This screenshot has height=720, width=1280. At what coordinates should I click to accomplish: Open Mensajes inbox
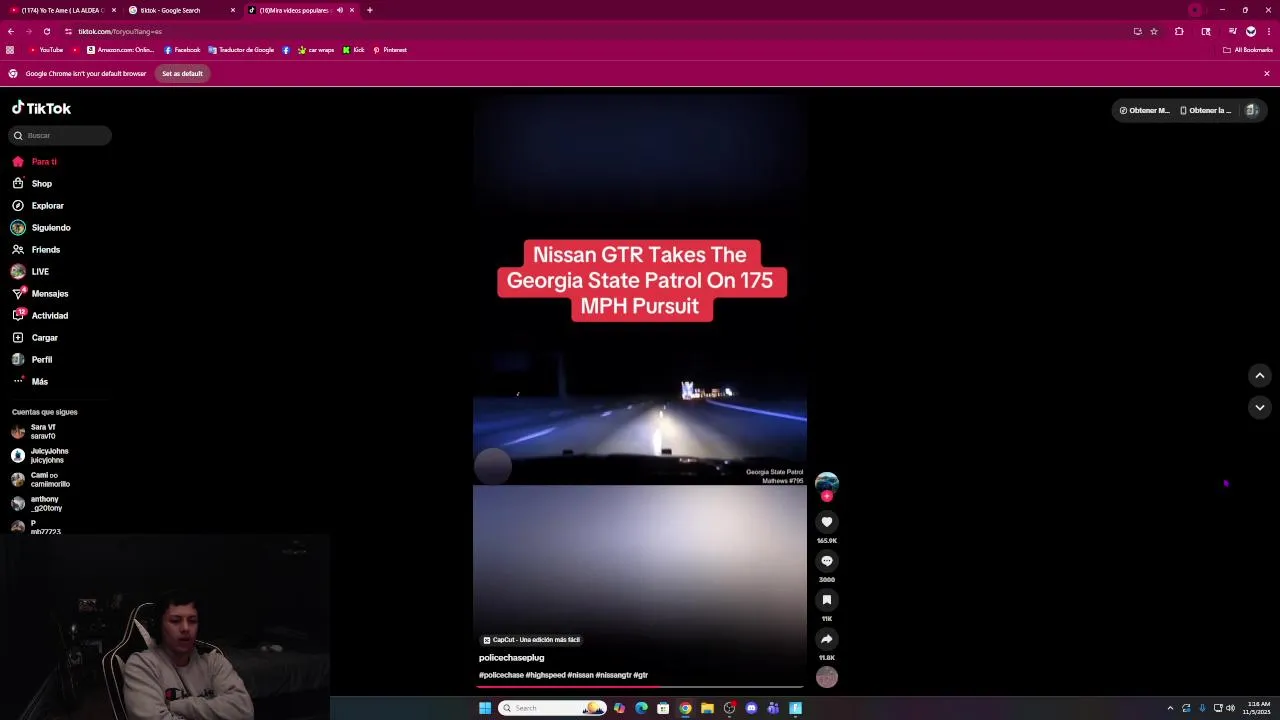point(40,294)
